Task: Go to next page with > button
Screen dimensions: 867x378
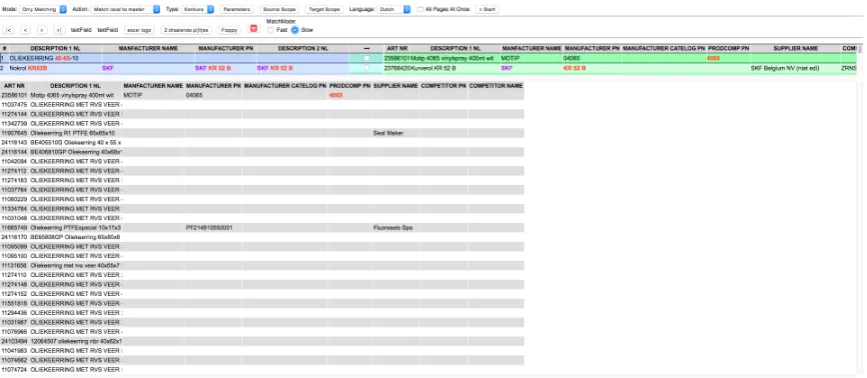Action: point(42,30)
